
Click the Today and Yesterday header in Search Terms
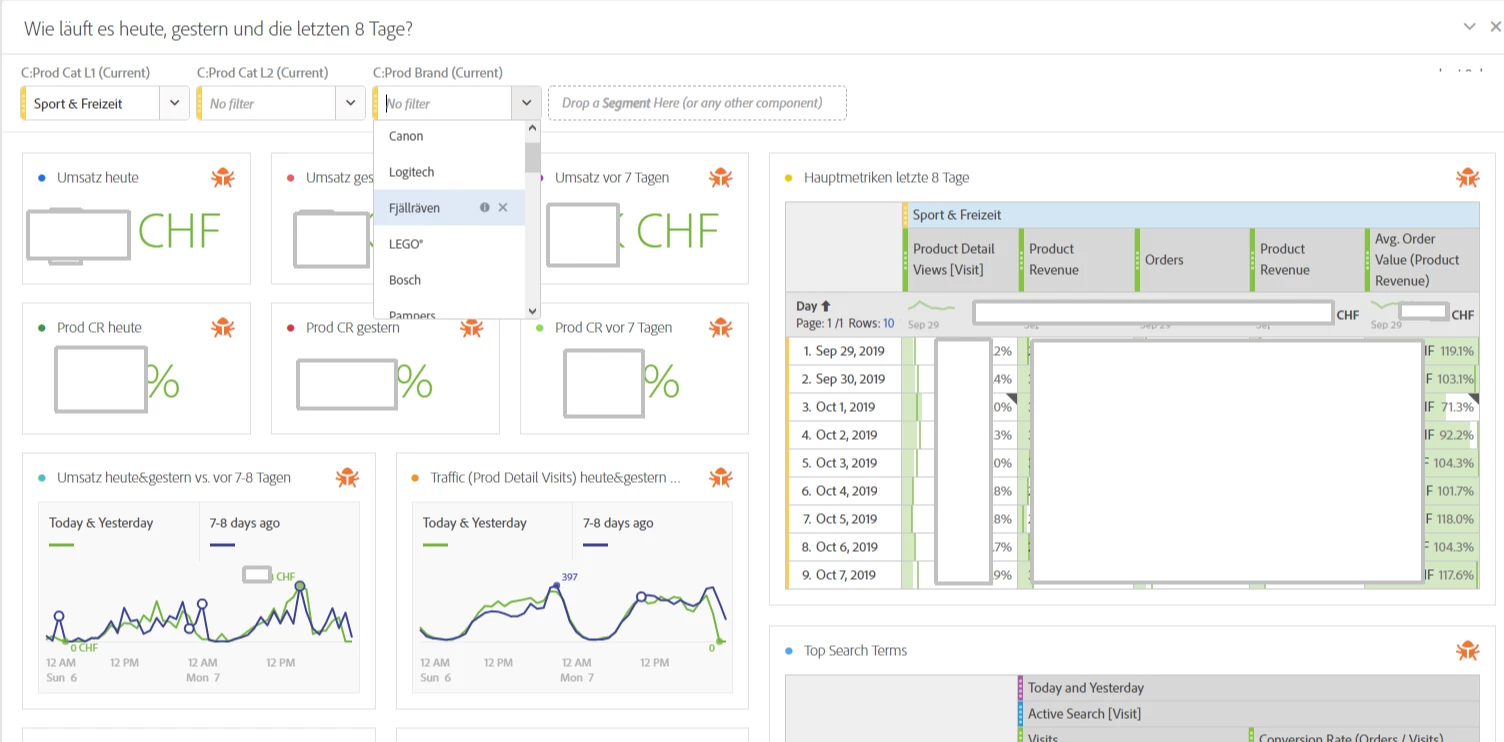tap(1248, 688)
